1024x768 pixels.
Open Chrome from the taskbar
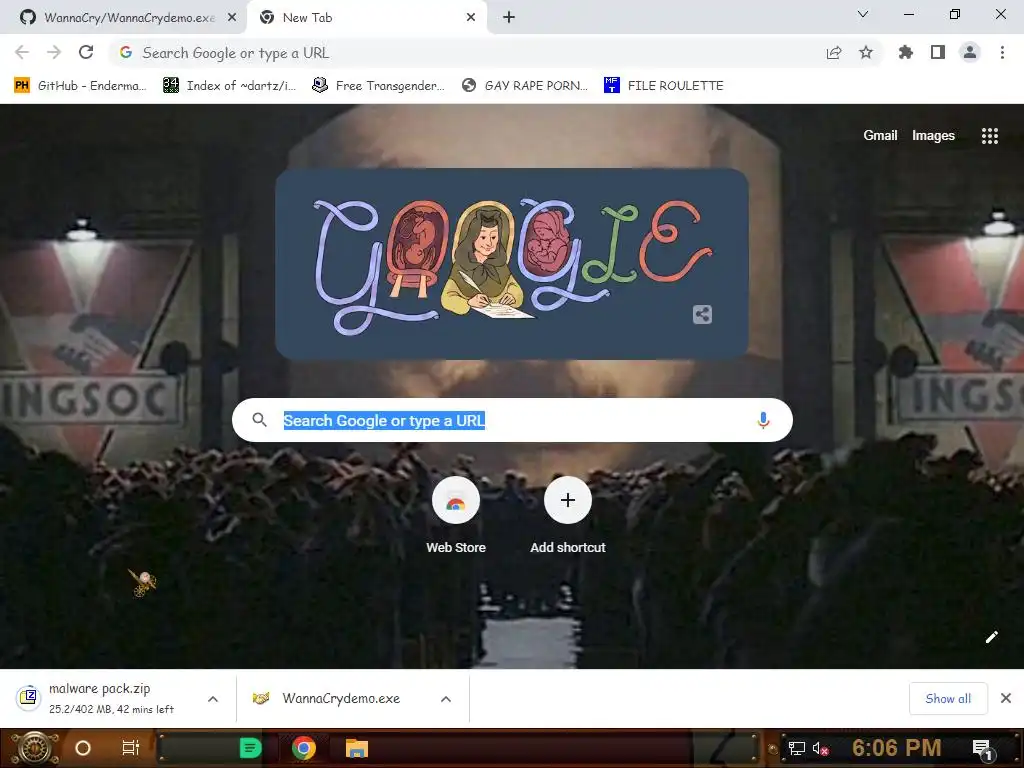[x=304, y=748]
